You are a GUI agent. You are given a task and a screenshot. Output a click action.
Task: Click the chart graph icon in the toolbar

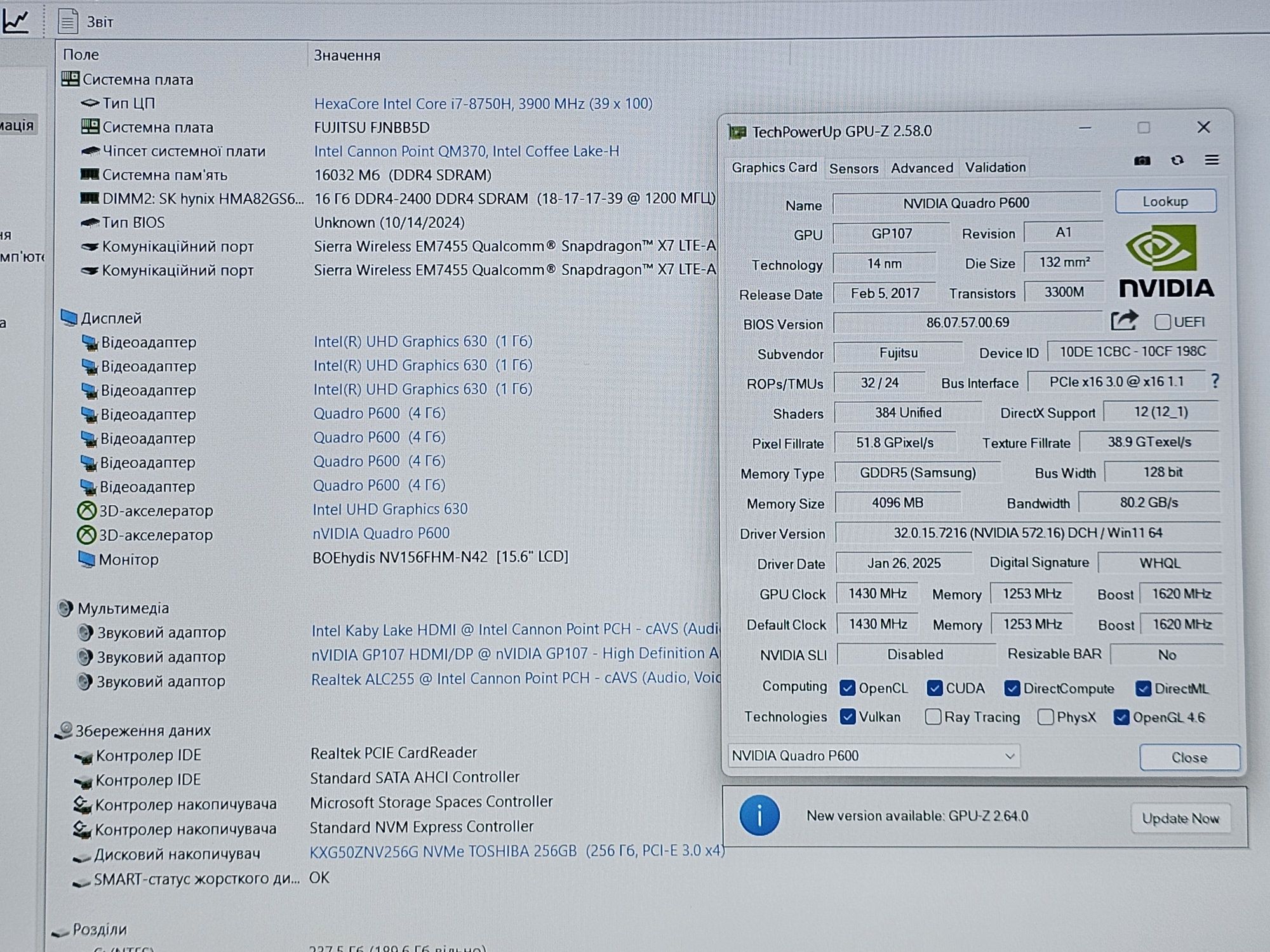tap(15, 21)
